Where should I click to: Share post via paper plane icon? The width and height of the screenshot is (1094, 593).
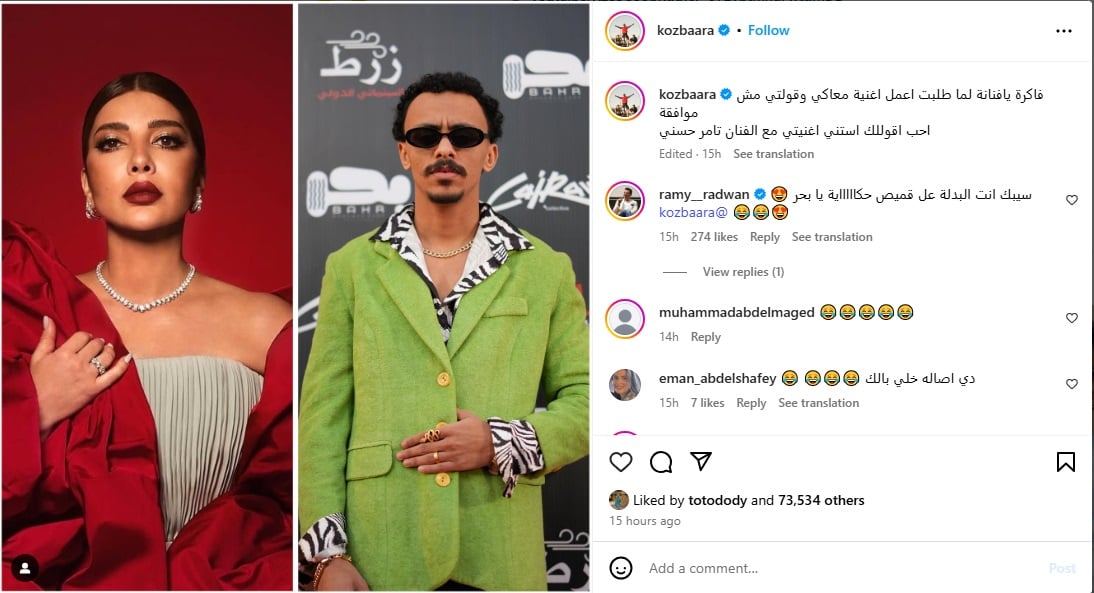[700, 461]
